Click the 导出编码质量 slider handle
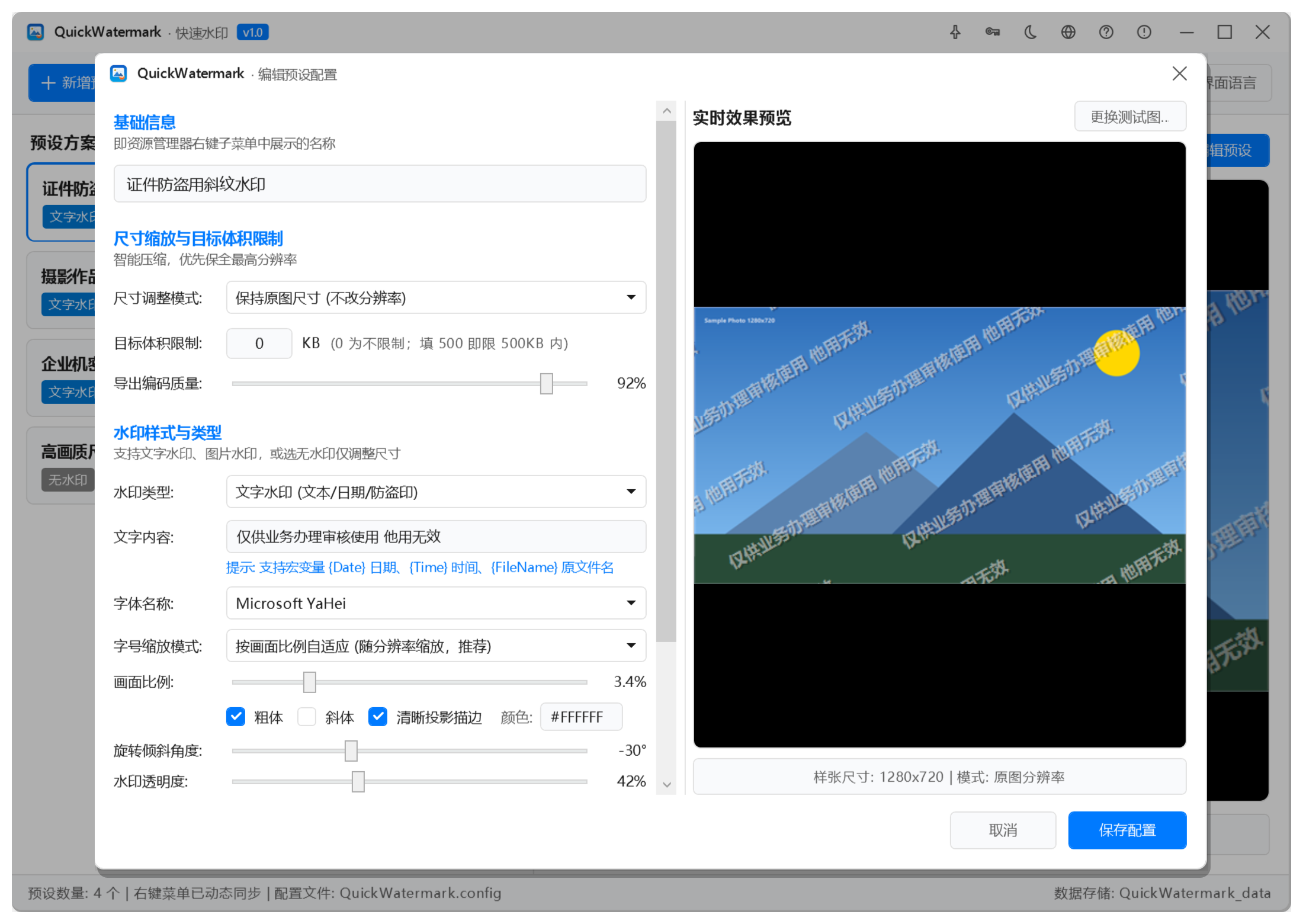Image resolution: width=1303 pixels, height=924 pixels. click(547, 383)
